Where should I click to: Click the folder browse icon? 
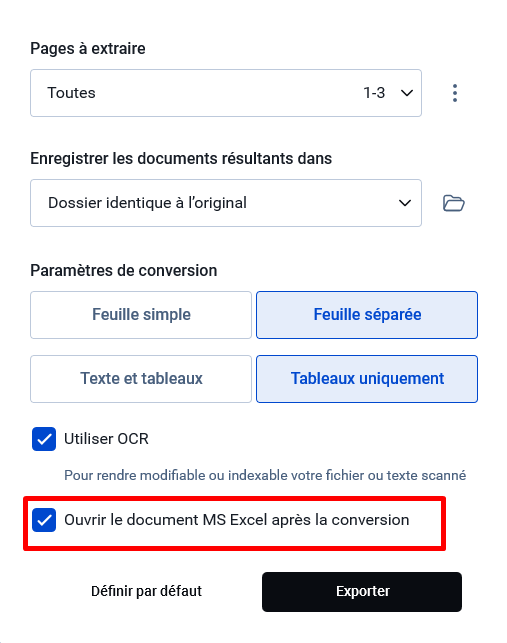click(454, 203)
